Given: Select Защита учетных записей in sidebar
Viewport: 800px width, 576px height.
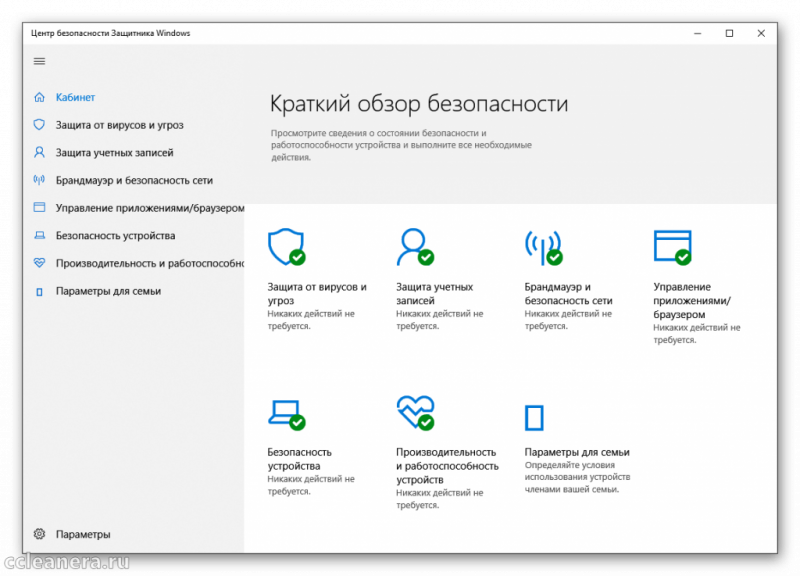Looking at the screenshot, I should [114, 153].
